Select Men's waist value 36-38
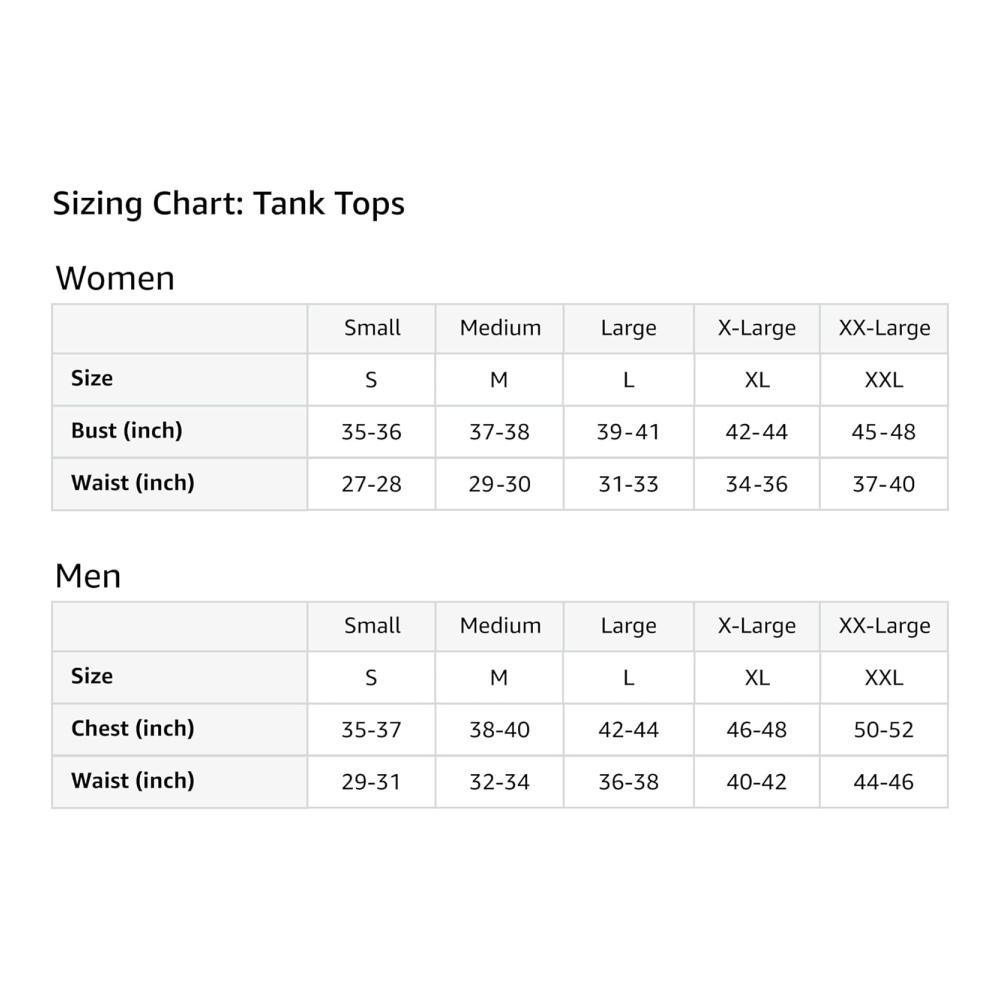 coord(628,782)
